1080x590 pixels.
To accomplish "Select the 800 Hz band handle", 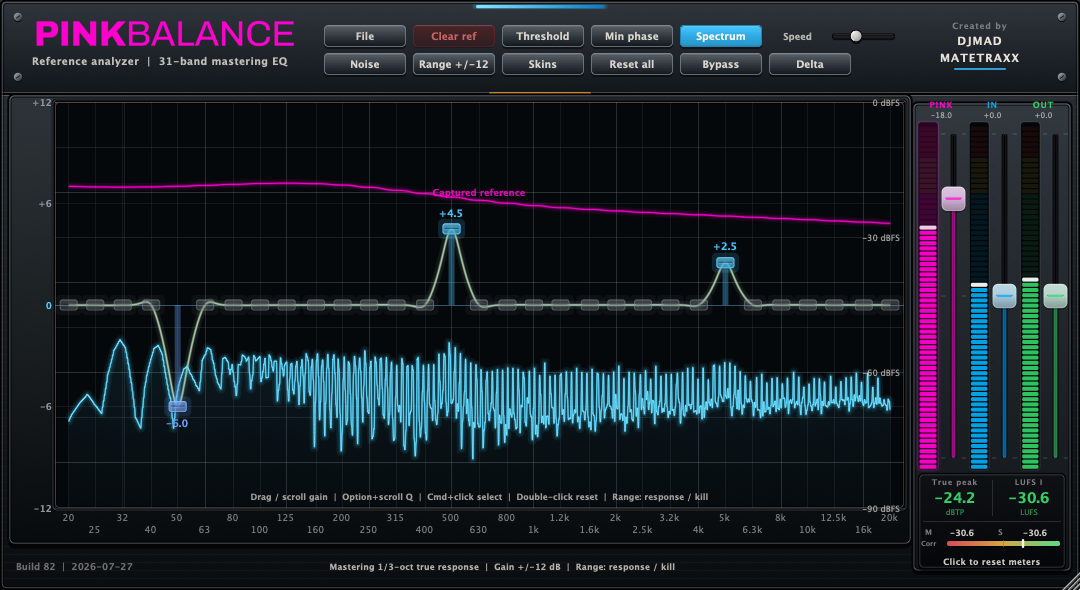I will (506, 305).
